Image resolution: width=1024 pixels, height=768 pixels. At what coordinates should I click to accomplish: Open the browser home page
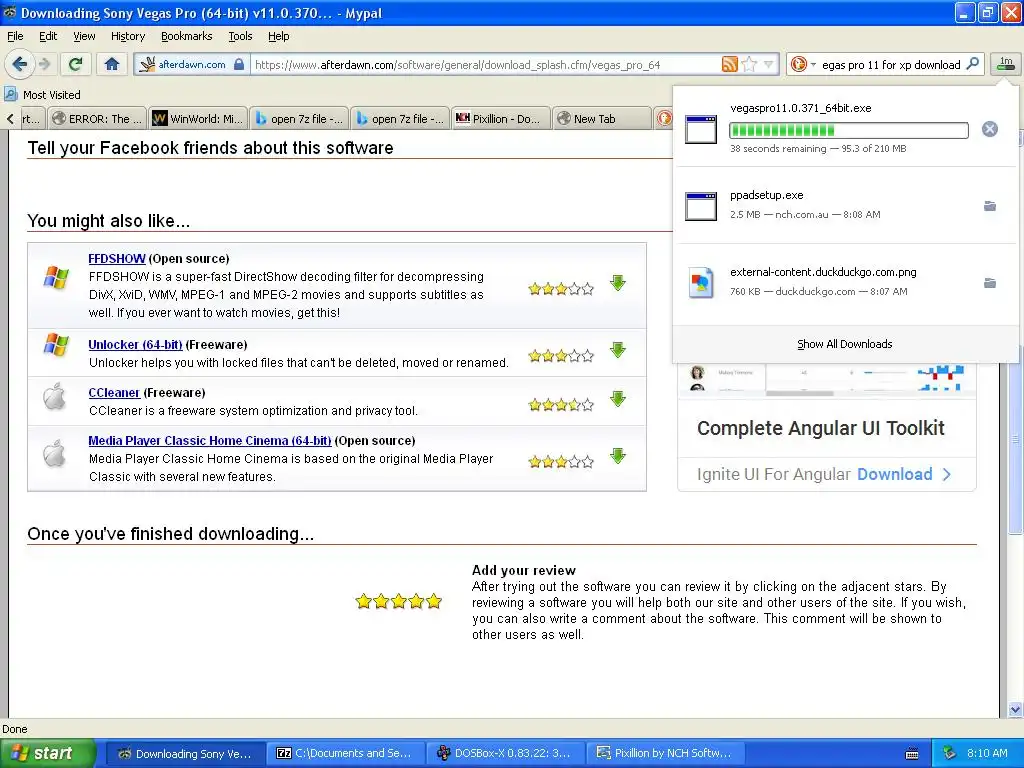(x=112, y=64)
